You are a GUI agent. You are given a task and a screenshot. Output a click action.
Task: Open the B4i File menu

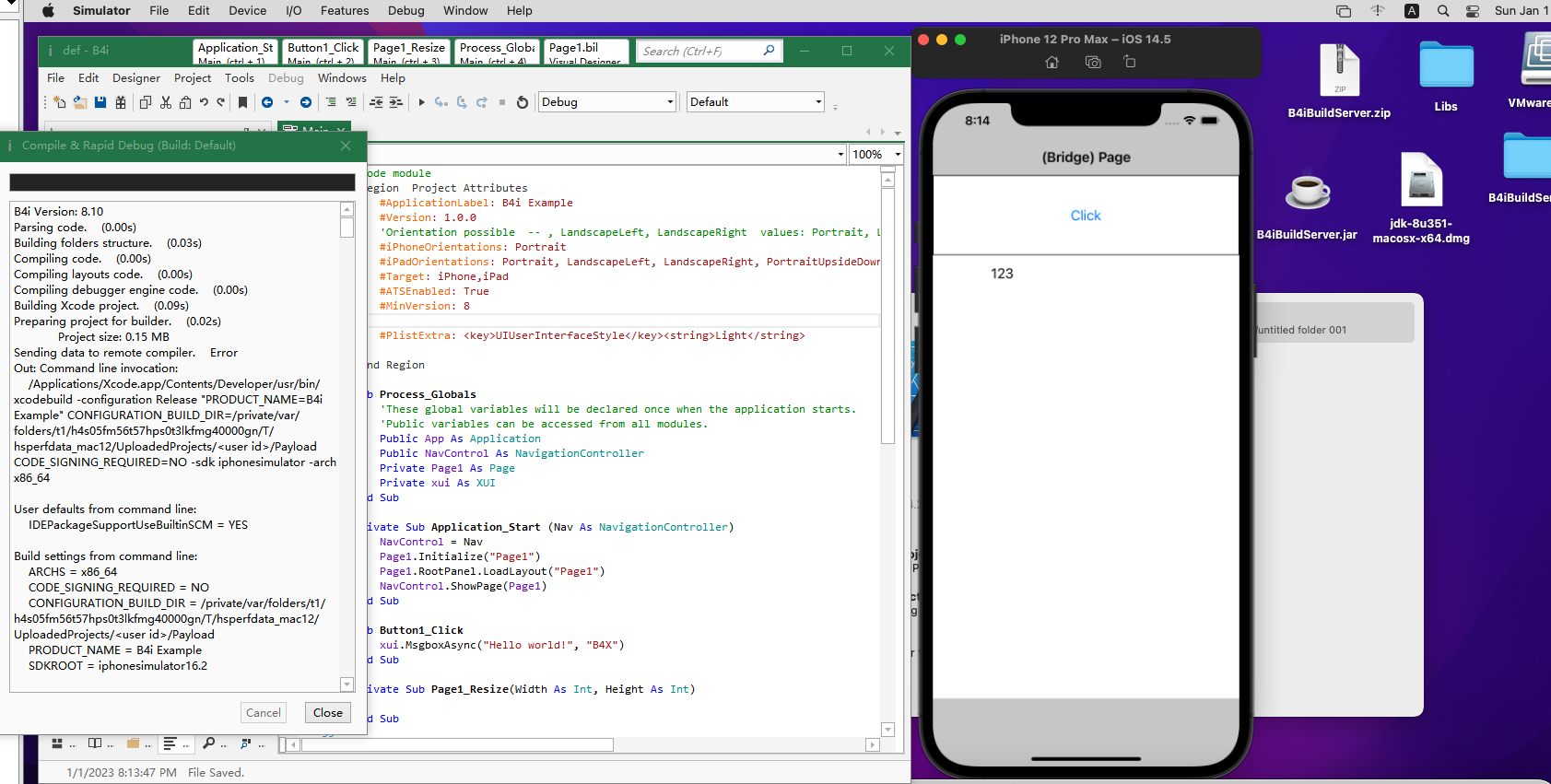55,78
